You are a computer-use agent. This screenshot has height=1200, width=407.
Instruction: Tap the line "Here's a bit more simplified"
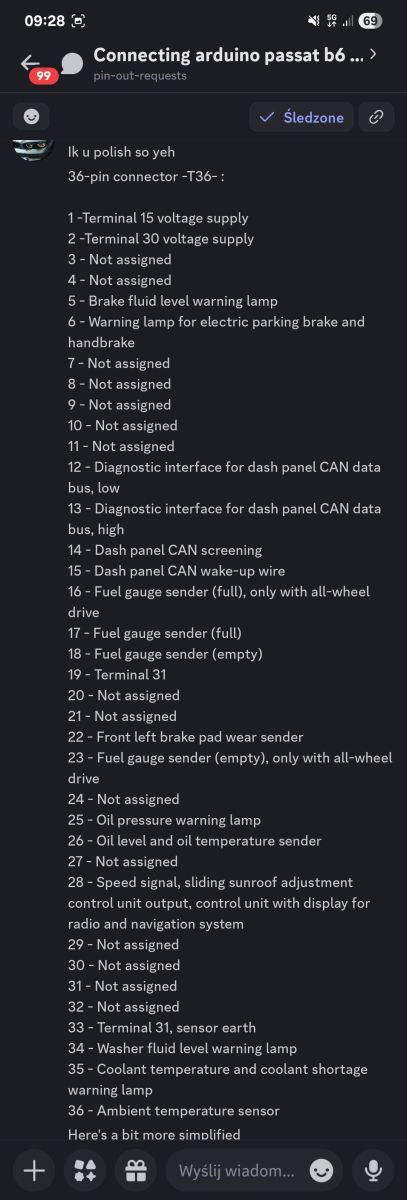tap(153, 1134)
